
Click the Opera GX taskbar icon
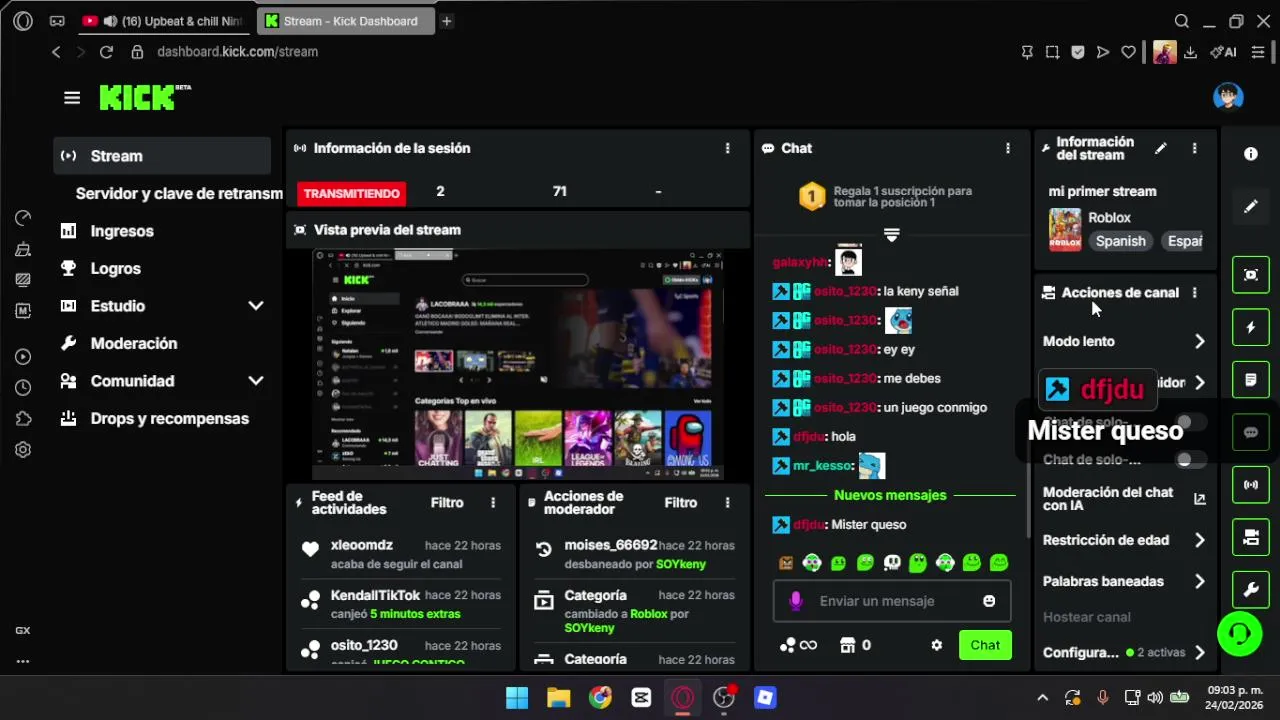click(682, 698)
